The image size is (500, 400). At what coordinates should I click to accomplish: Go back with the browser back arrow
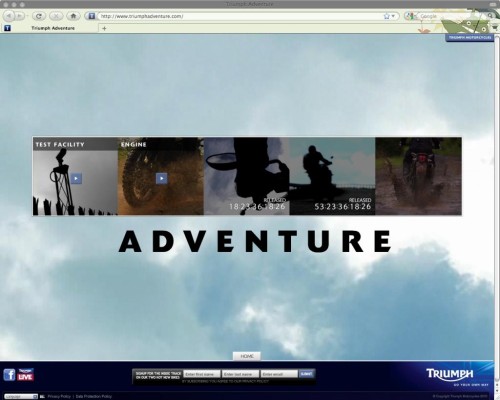[x=9, y=16]
